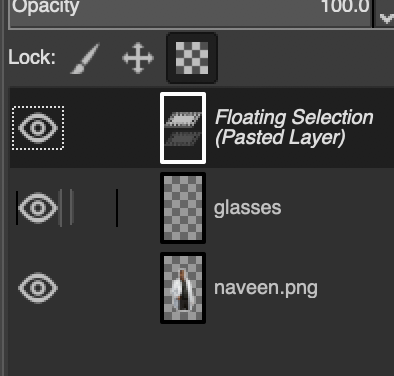Click the Opacity label text
Screen dimensions: 394x376
click(x=45, y=7)
